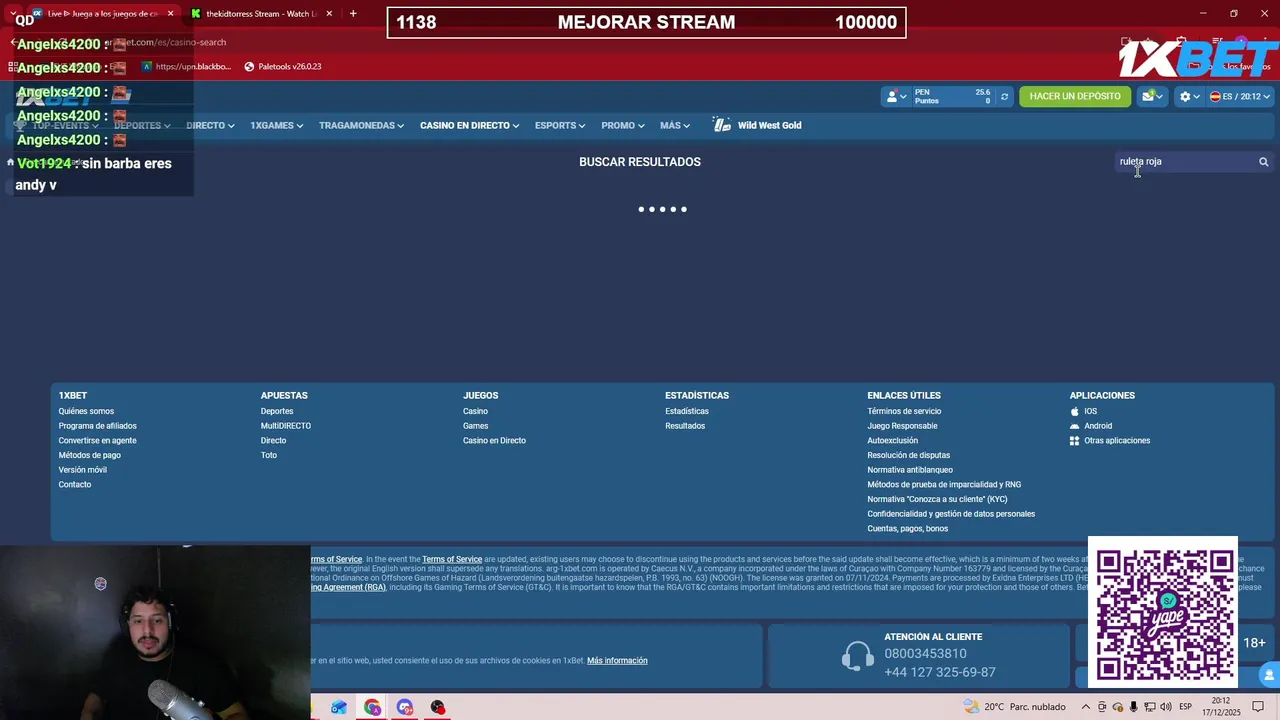Open the Casino en Directo footer link

(494, 441)
